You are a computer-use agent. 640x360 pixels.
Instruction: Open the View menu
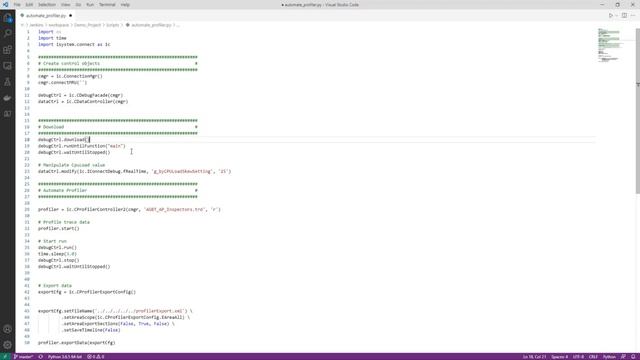[x=65, y=5]
